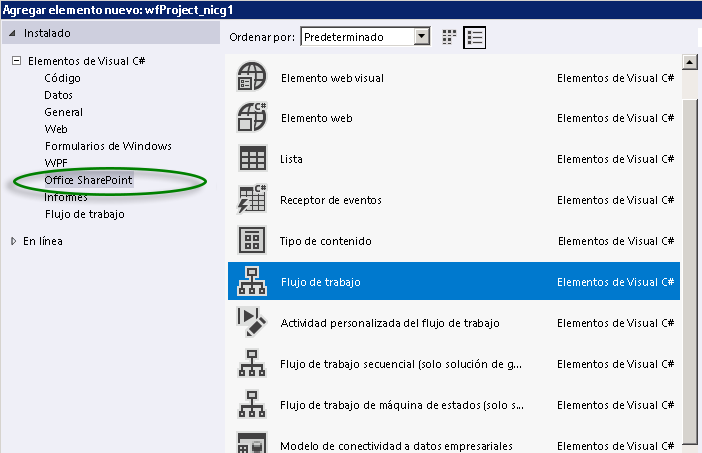Select the Informes category
The image size is (702, 453).
(x=66, y=197)
